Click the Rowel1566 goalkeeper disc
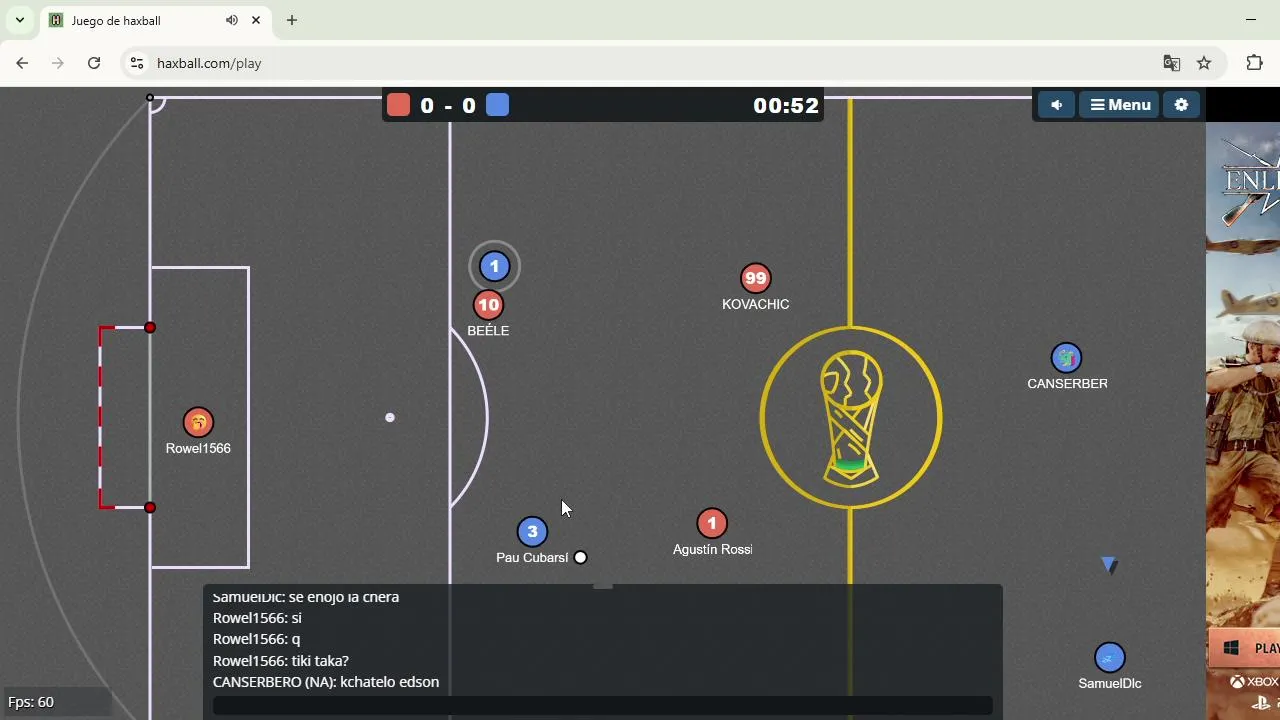This screenshot has height=720, width=1280. [x=198, y=422]
